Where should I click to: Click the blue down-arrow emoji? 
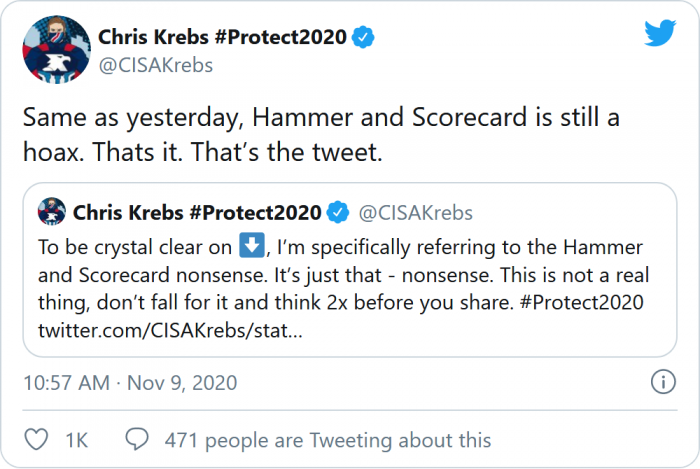pos(250,248)
